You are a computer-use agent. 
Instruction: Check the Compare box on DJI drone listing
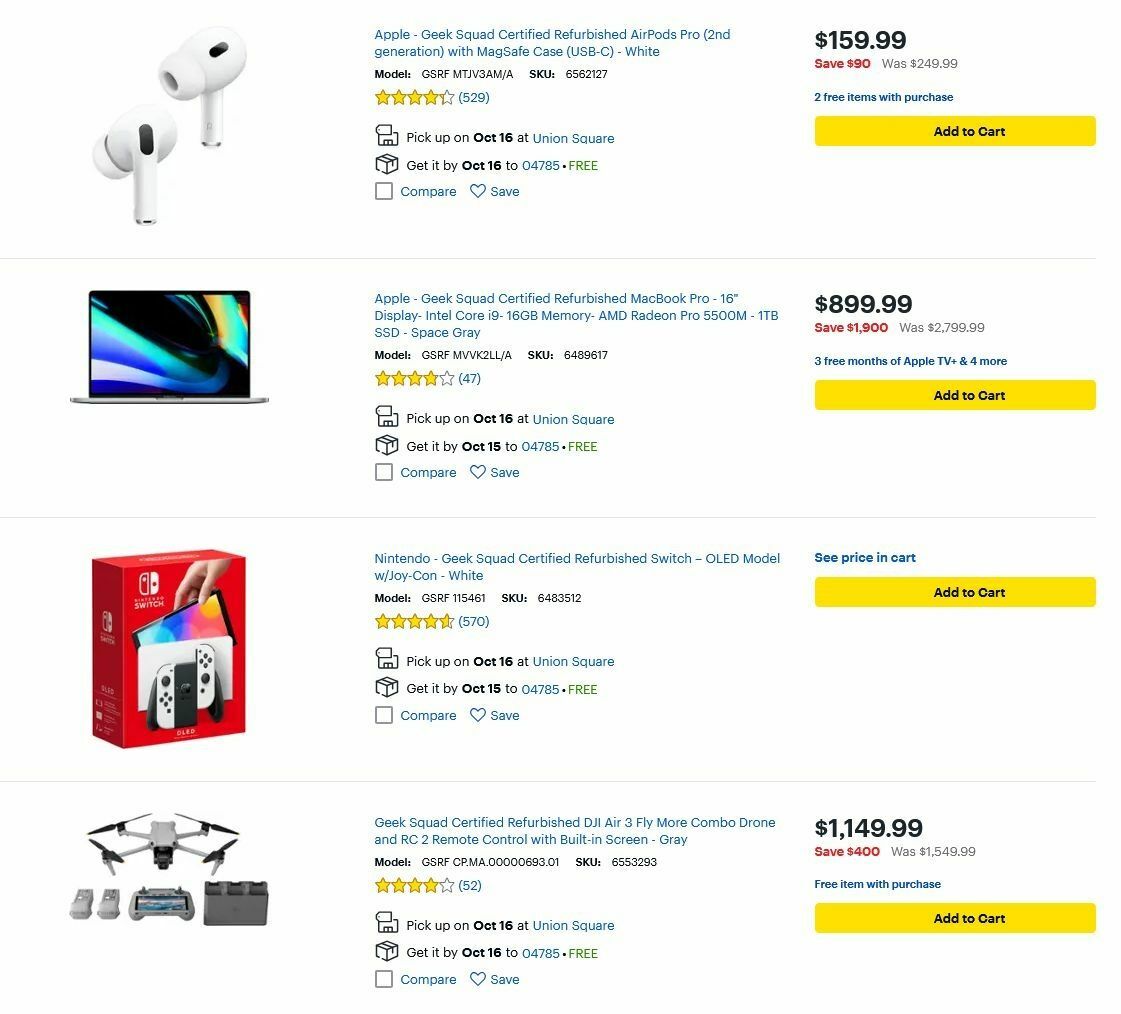(384, 979)
